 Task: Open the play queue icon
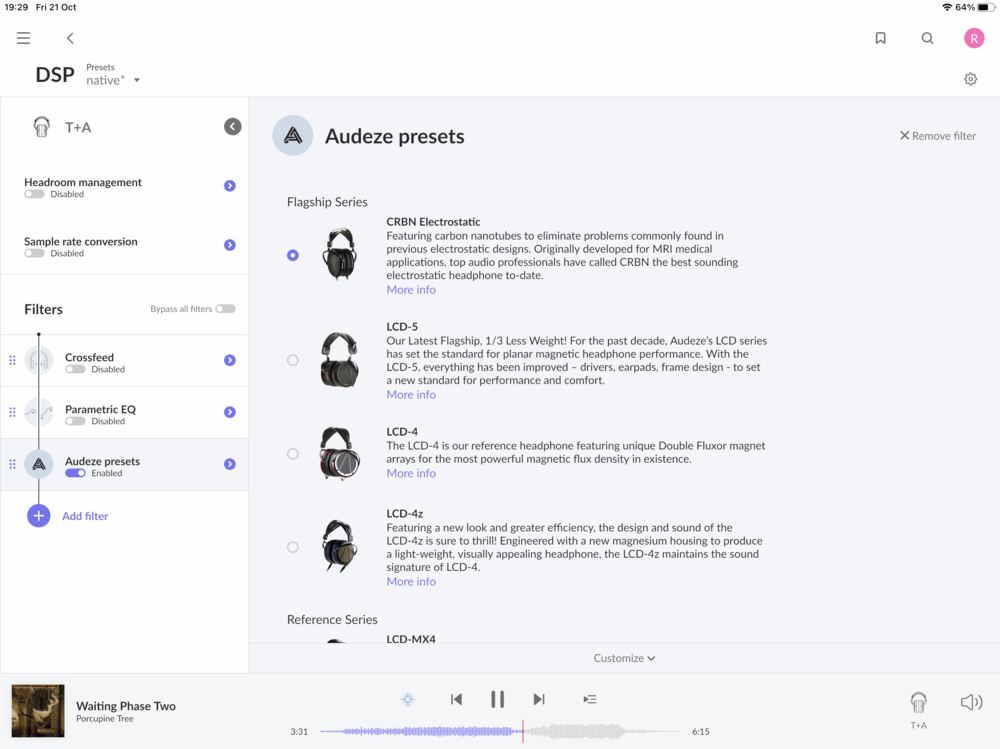click(x=590, y=699)
